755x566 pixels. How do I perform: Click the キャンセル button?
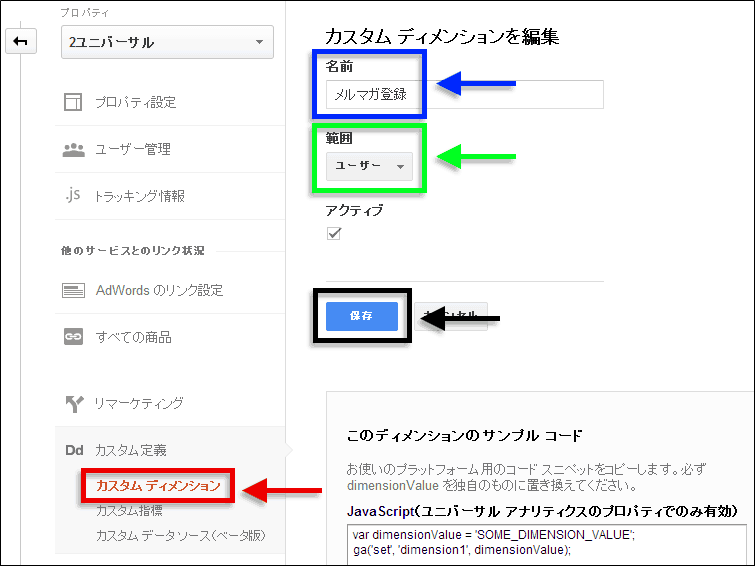[x=451, y=316]
